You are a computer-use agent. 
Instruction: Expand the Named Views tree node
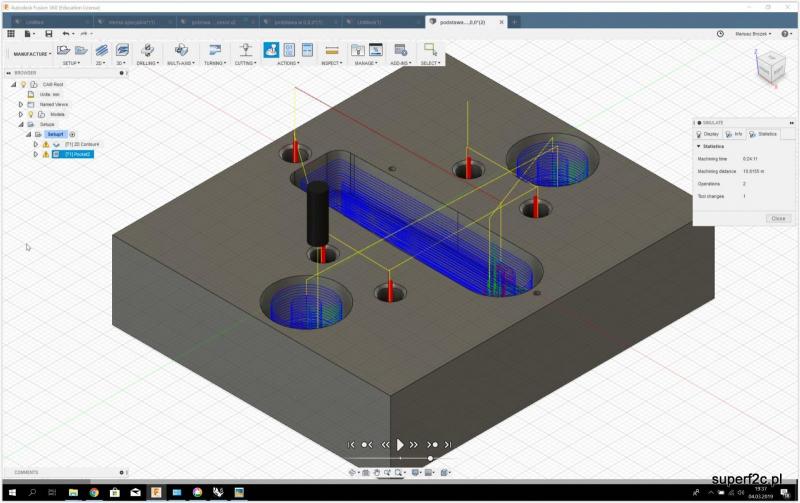click(x=22, y=104)
